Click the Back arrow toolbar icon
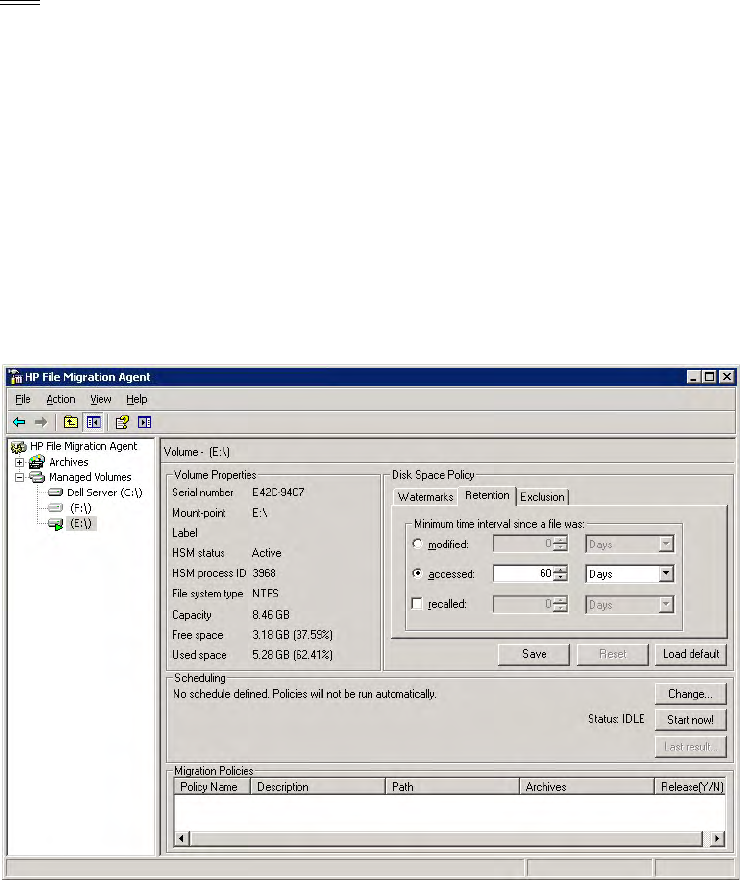740x880 pixels. (19, 422)
